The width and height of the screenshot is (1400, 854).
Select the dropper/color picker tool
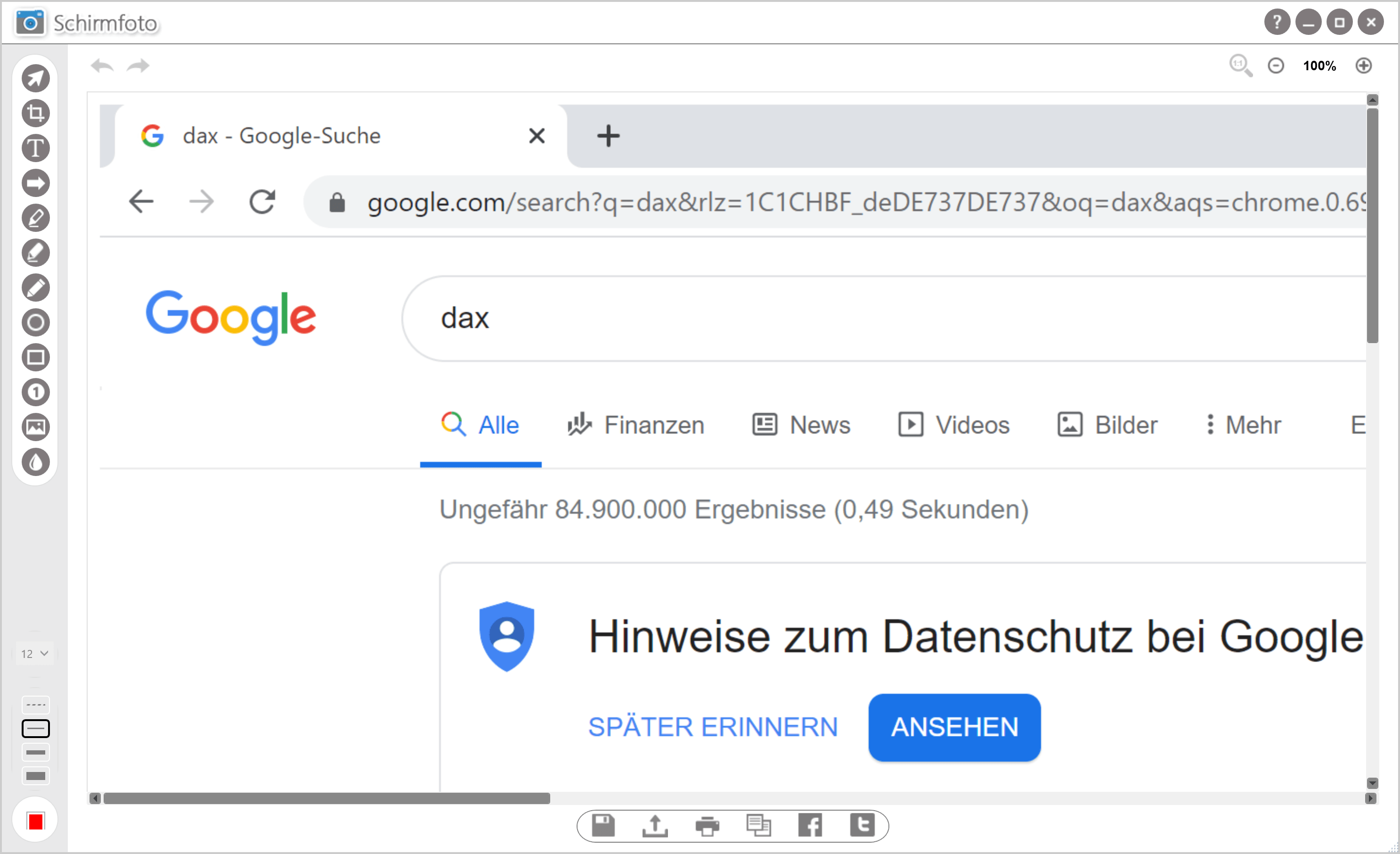click(35, 461)
